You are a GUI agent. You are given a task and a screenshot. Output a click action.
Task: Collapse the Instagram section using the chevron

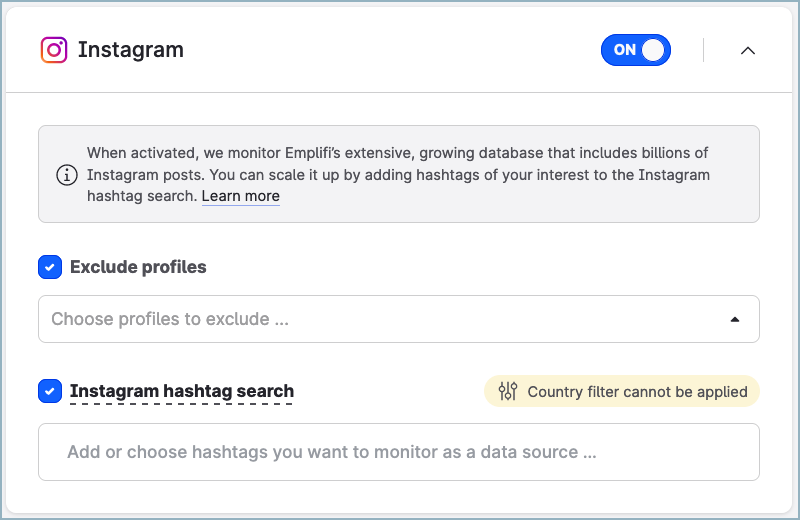click(x=747, y=50)
